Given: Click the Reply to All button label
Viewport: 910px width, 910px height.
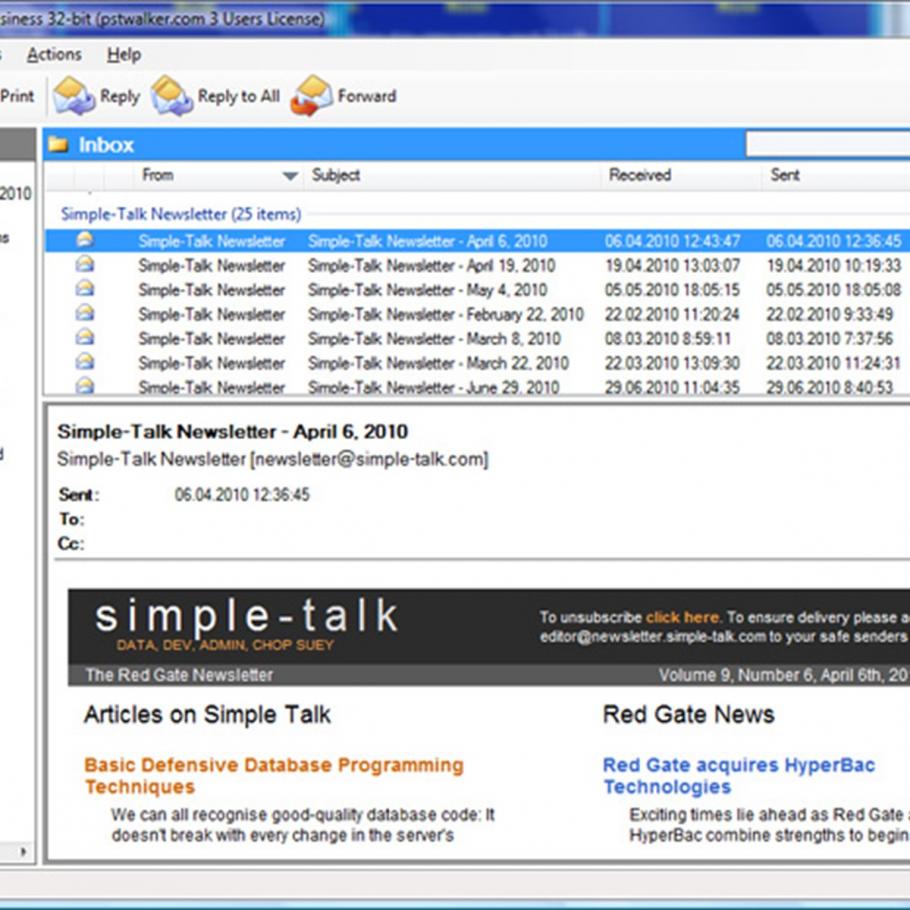Looking at the screenshot, I should pyautogui.click(x=239, y=96).
